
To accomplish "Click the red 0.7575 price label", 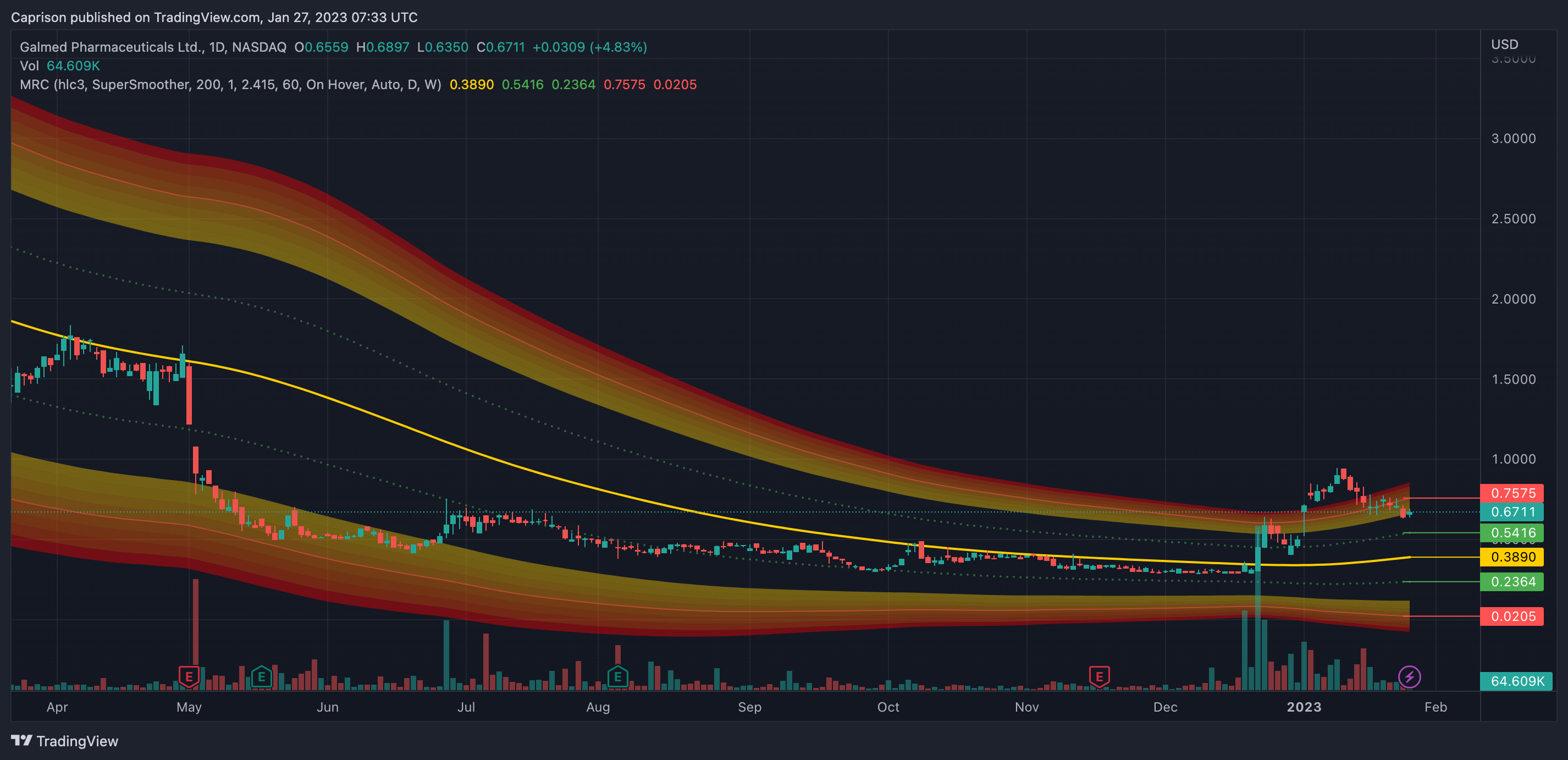I will click(1512, 493).
